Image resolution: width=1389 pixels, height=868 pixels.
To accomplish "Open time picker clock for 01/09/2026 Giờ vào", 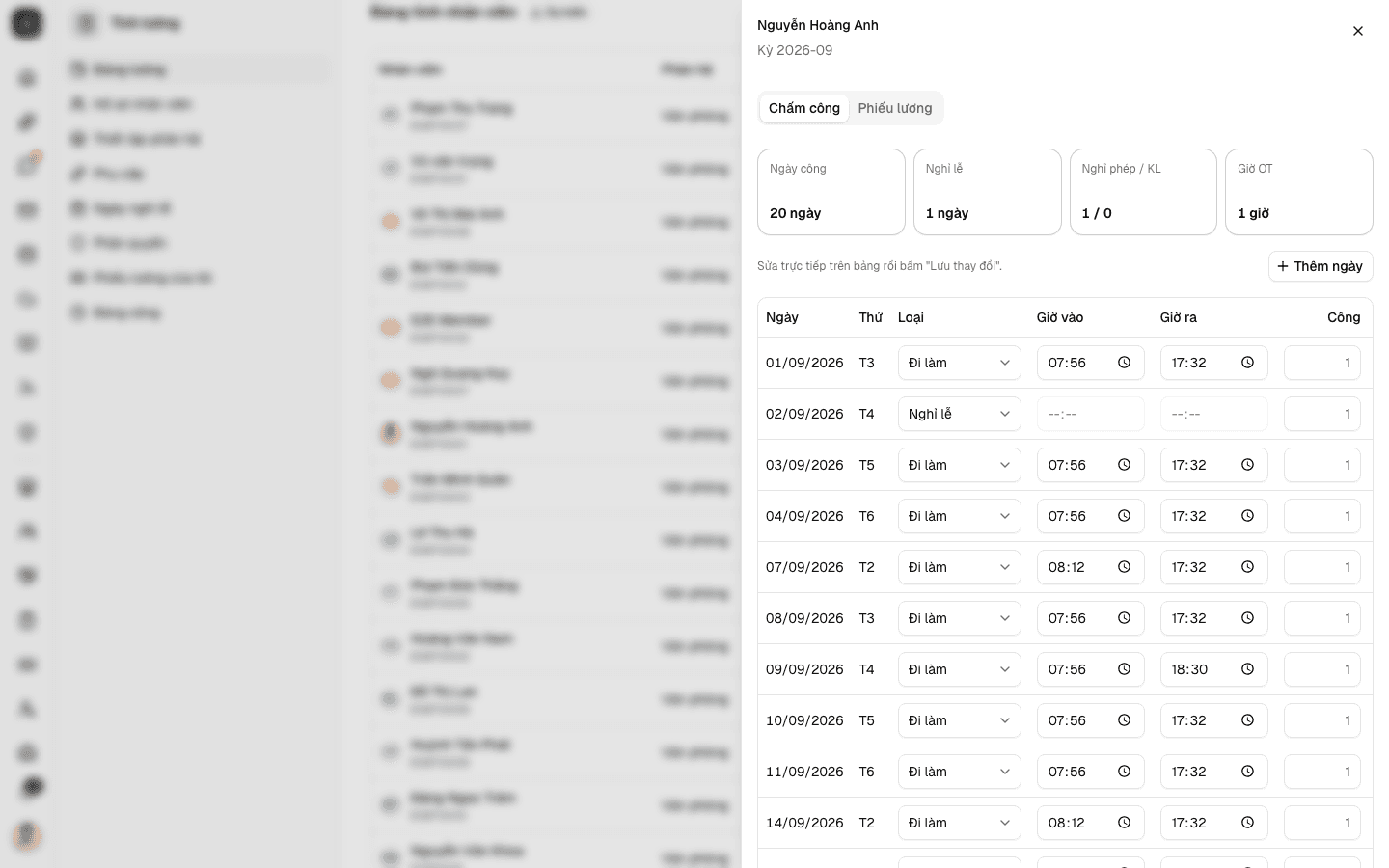I will click(1124, 363).
